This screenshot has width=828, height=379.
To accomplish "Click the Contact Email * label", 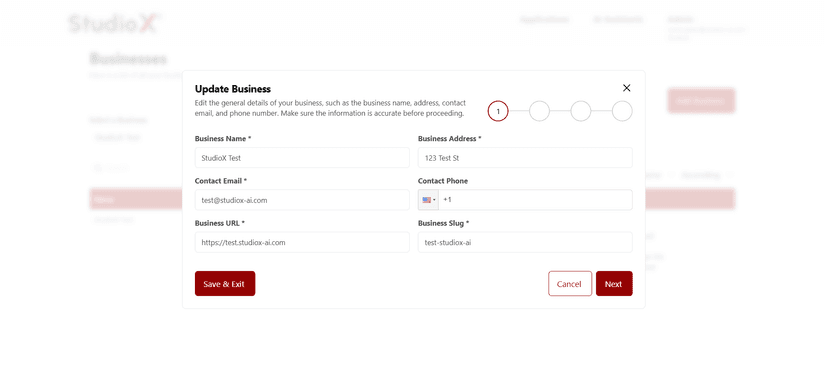I will (221, 181).
